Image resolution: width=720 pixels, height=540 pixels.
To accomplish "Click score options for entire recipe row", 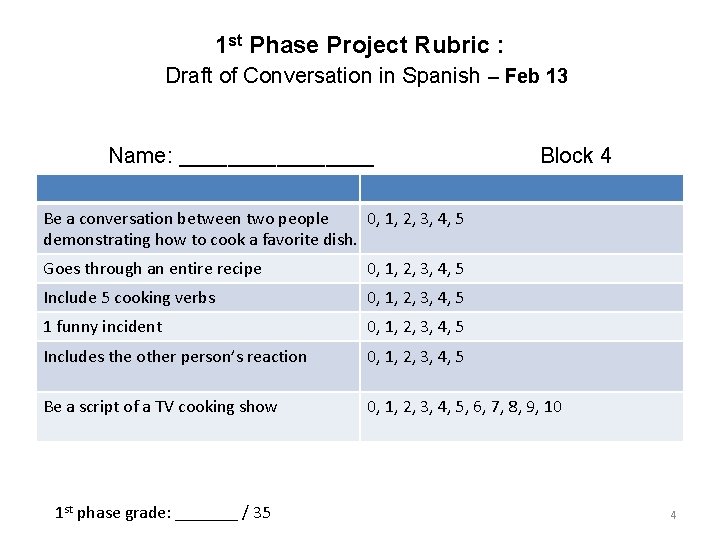I will pyautogui.click(x=415, y=268).
